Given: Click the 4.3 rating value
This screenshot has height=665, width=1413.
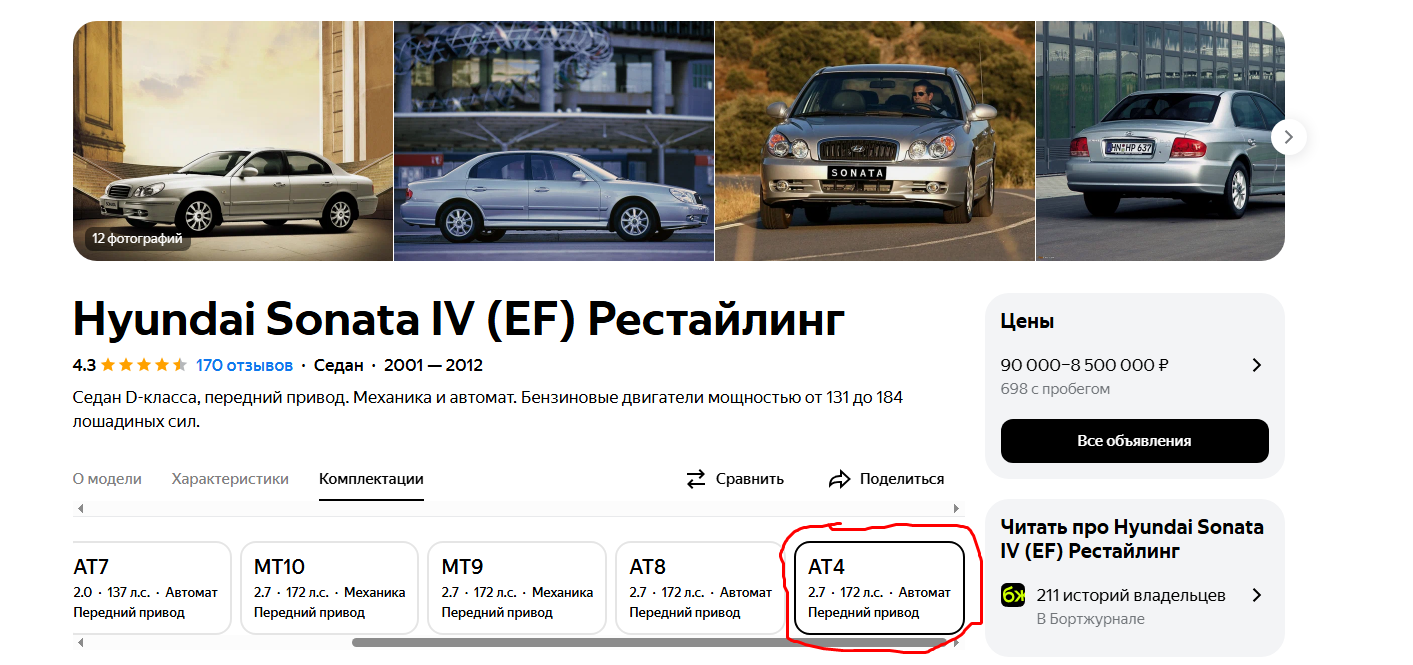Looking at the screenshot, I should pyautogui.click(x=84, y=365).
